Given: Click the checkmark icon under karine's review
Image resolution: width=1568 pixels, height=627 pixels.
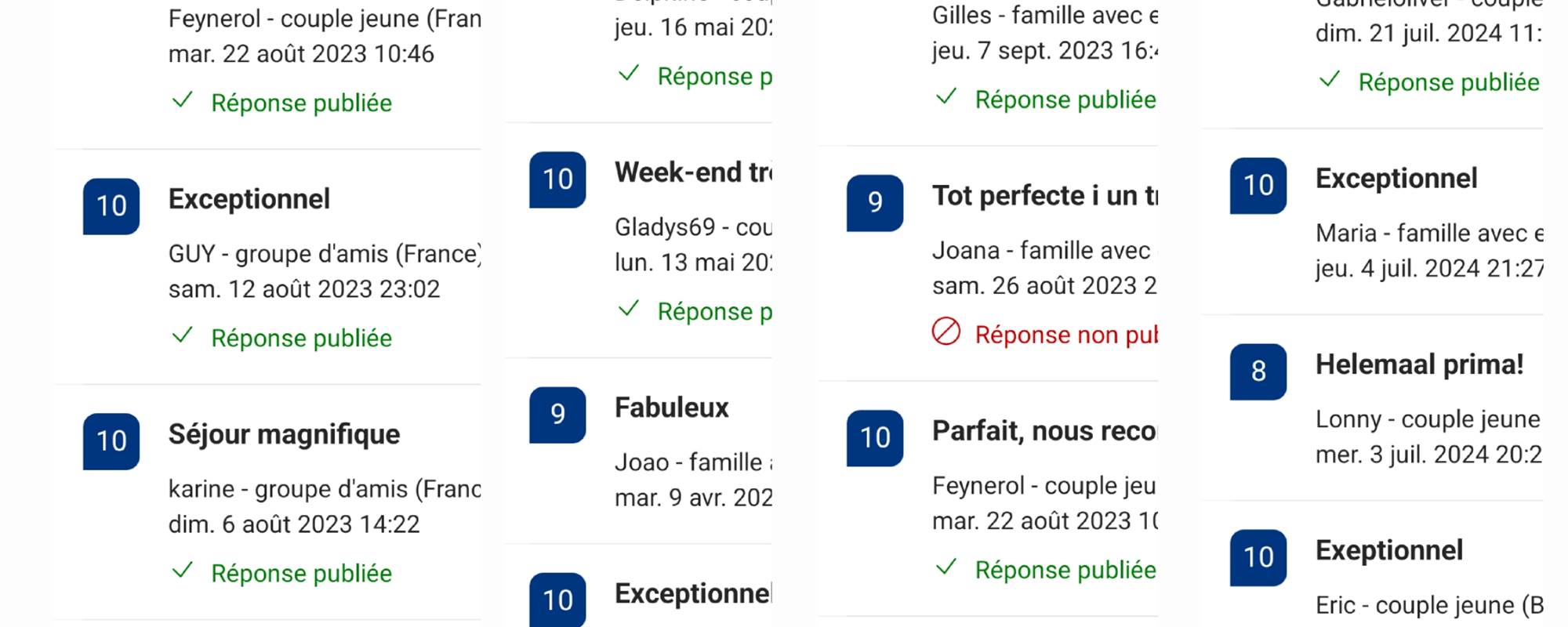Looking at the screenshot, I should [182, 571].
